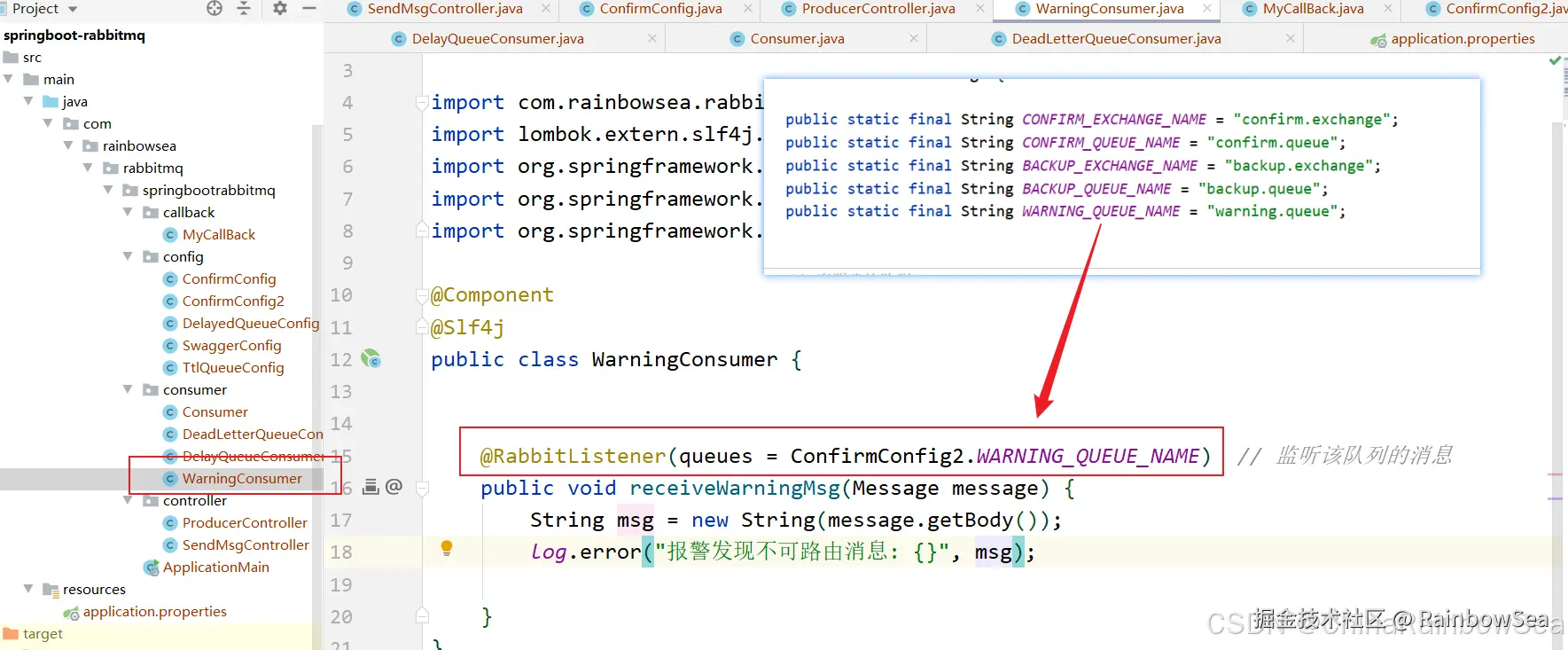Click the yellow lightbulb intention icon
The width and height of the screenshot is (1568, 650).
447,549
